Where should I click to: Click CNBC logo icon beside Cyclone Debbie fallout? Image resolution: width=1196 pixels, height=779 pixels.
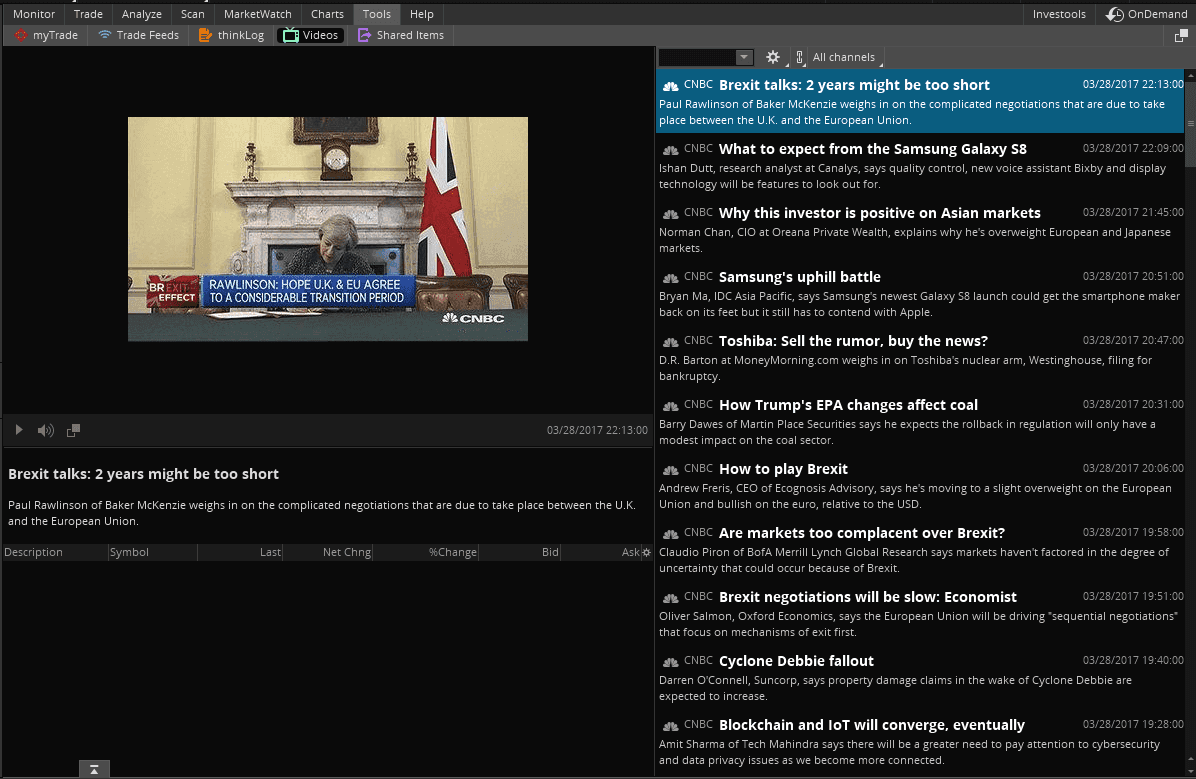click(670, 662)
